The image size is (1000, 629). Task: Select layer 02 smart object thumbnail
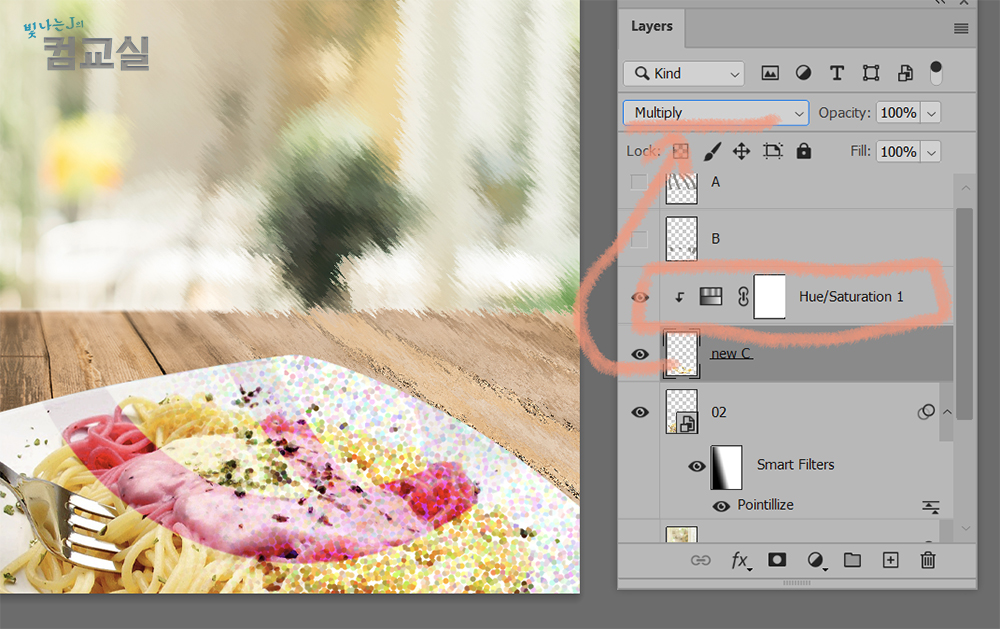[681, 412]
